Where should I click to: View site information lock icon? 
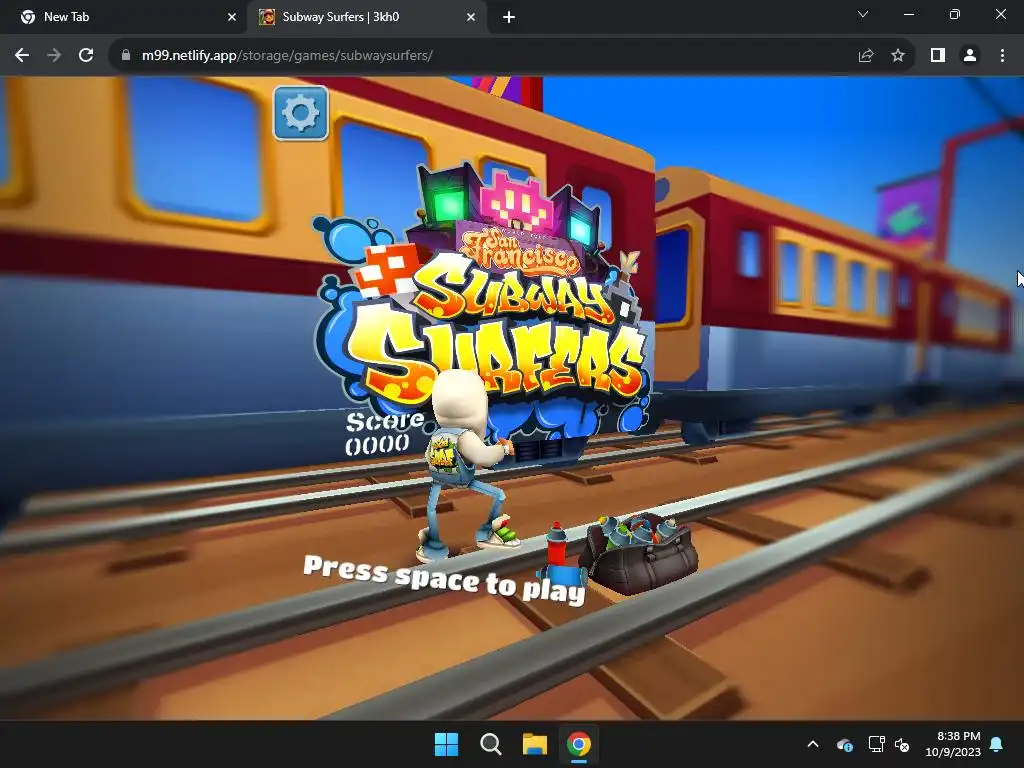tap(126, 56)
